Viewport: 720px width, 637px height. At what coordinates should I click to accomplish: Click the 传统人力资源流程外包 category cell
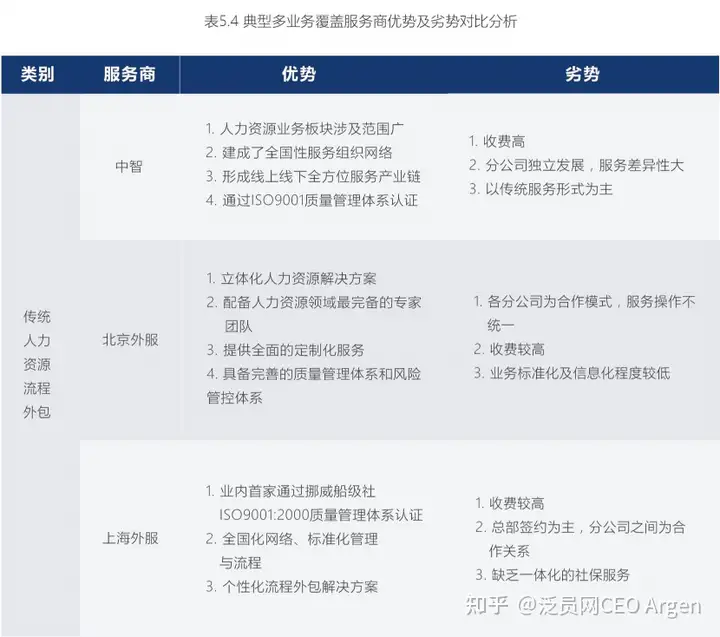(37, 364)
